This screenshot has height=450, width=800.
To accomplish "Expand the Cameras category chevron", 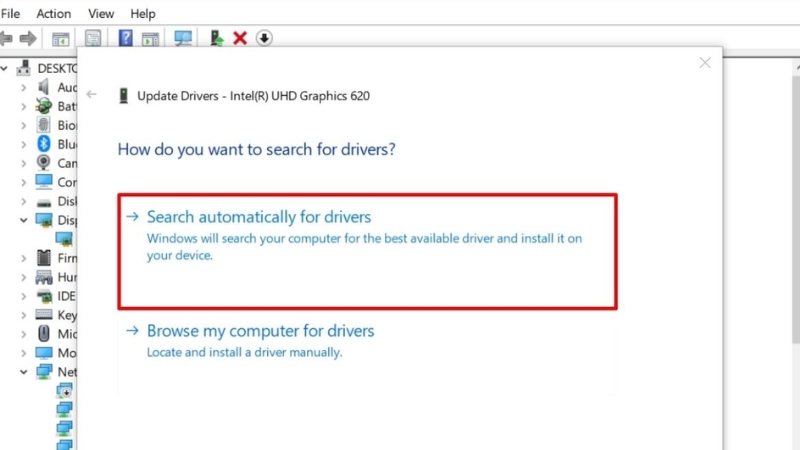I will click(23, 163).
